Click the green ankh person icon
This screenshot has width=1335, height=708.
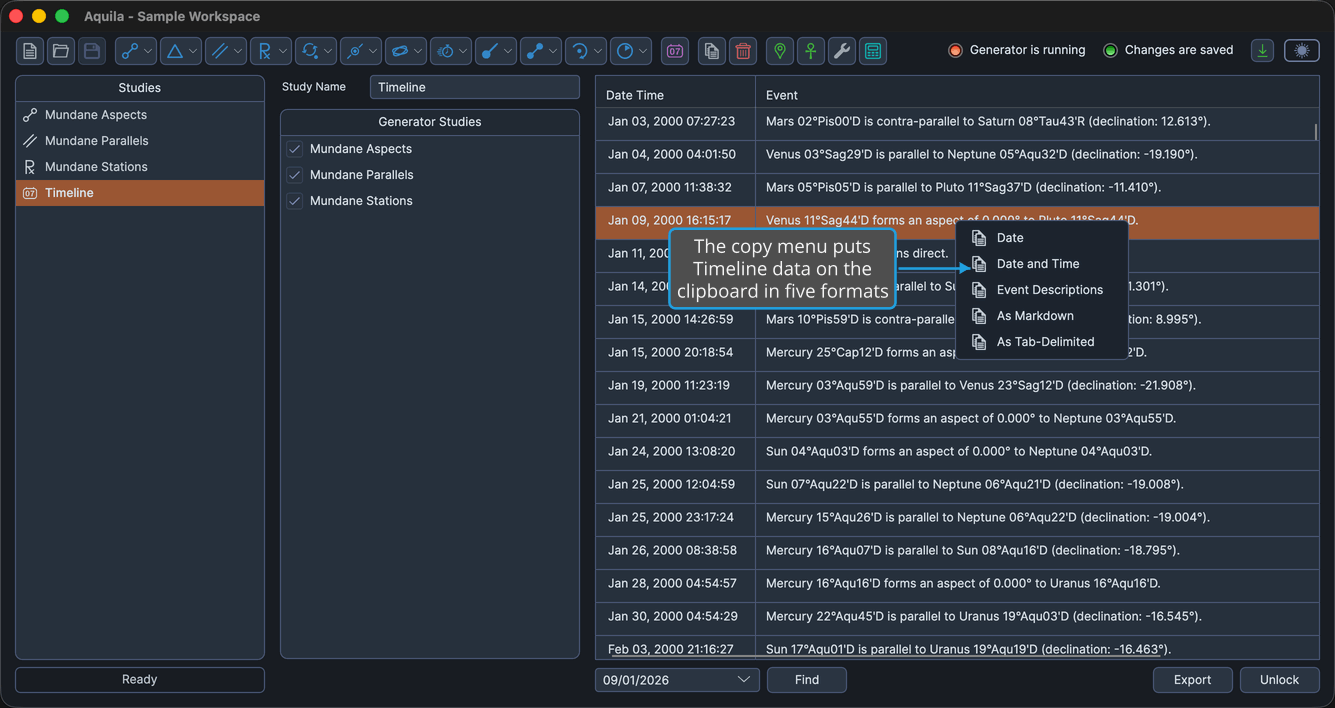click(x=811, y=51)
